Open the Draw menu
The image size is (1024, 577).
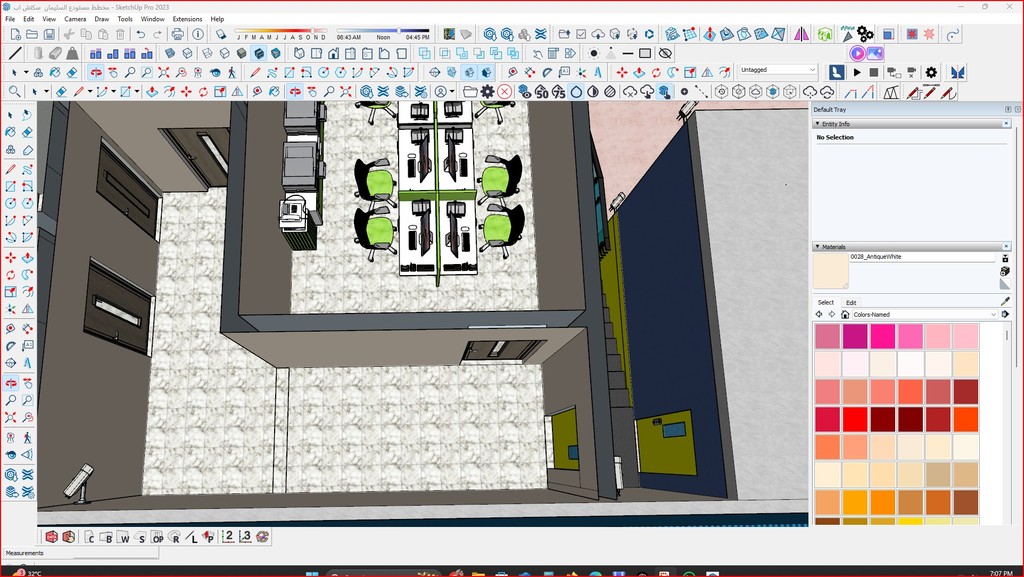click(102, 19)
